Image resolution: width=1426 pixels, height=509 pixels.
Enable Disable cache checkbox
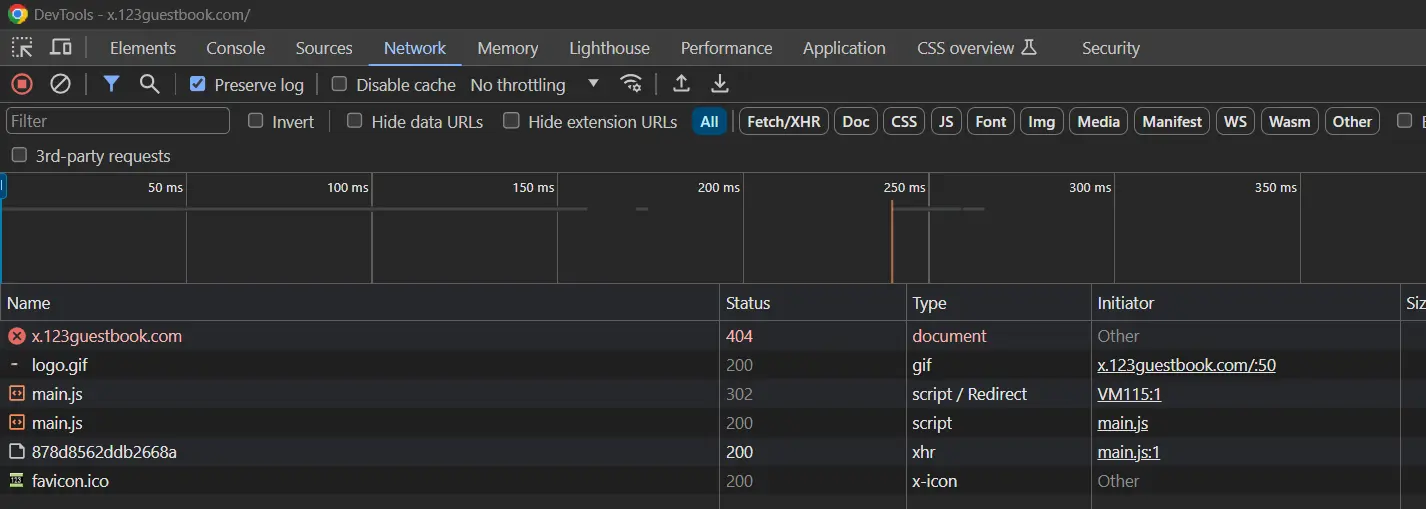tap(339, 84)
